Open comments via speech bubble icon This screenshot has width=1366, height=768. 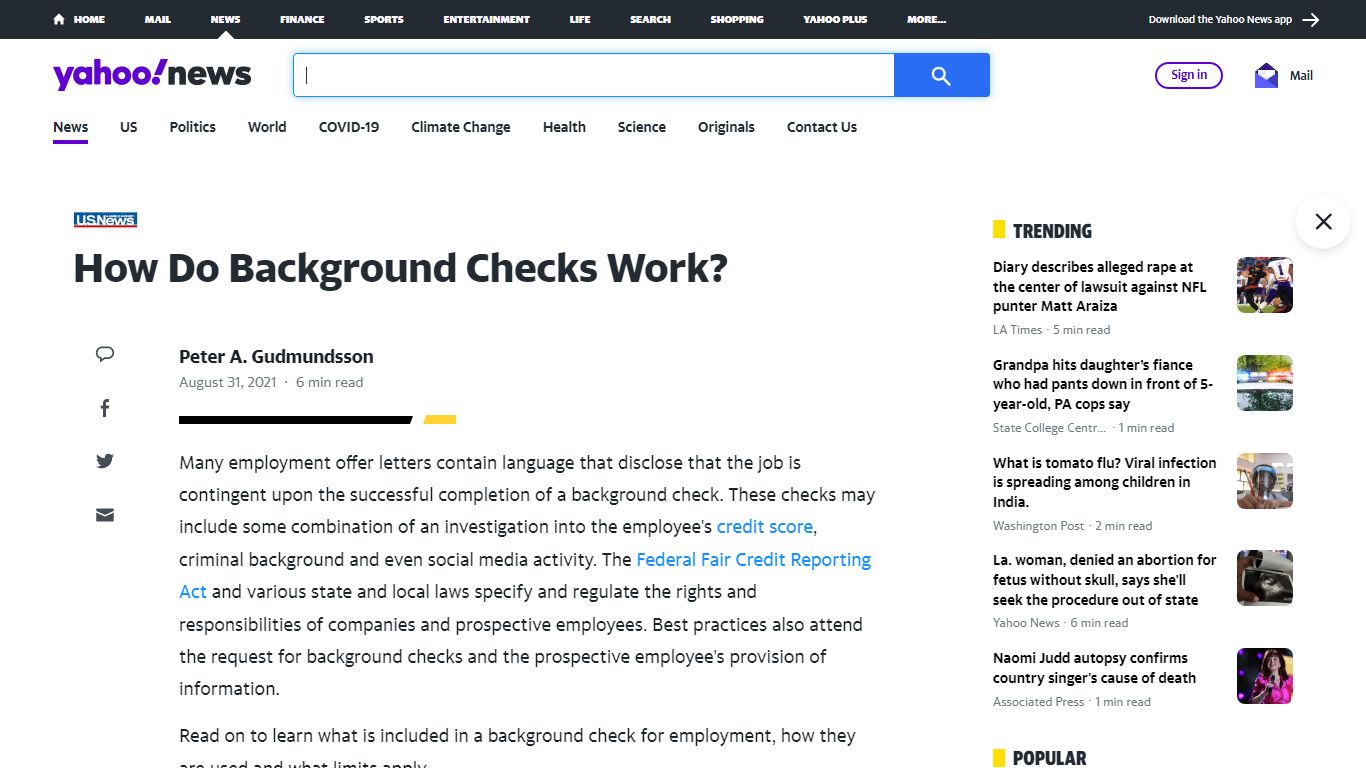pos(105,354)
